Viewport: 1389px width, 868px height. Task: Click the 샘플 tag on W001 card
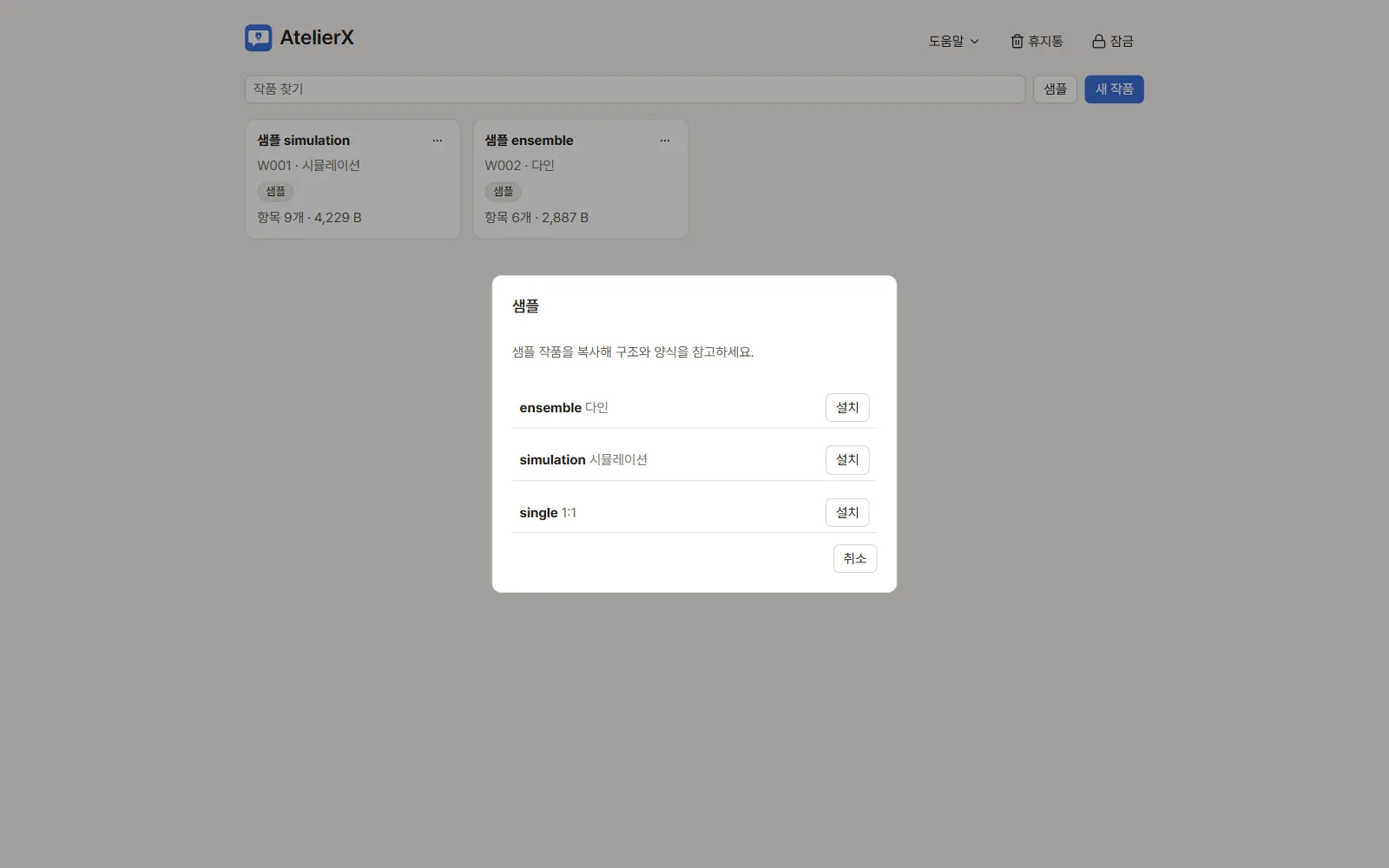pos(275,192)
